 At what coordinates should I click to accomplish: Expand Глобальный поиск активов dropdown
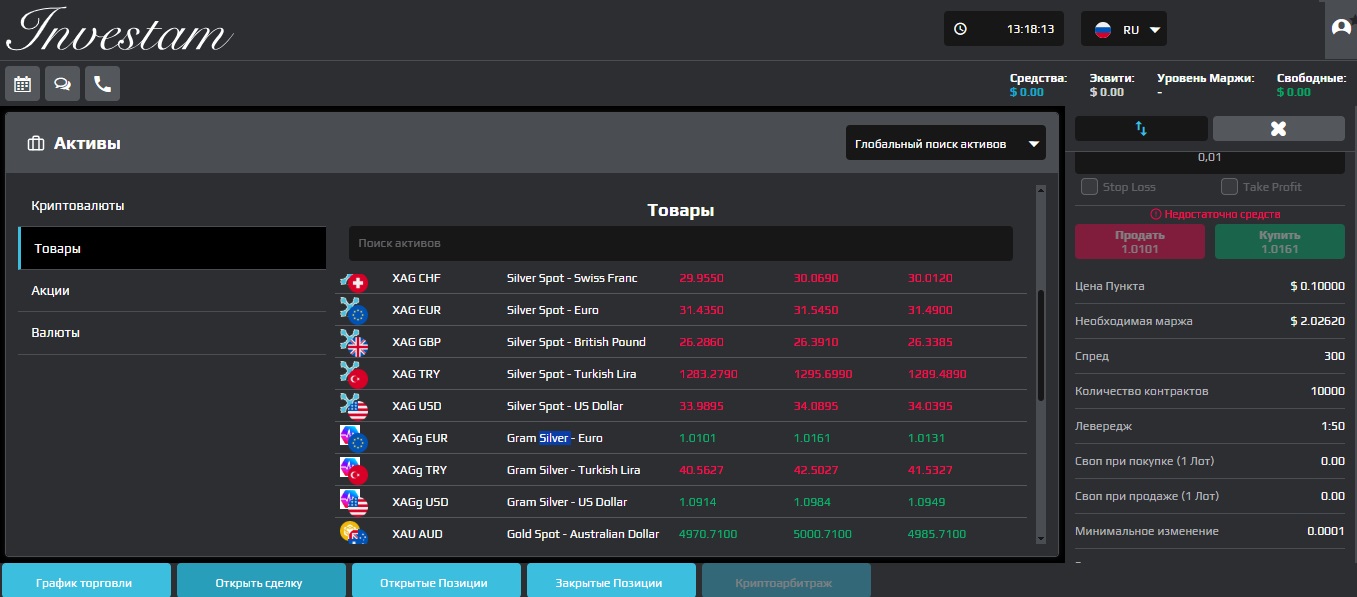(x=945, y=143)
